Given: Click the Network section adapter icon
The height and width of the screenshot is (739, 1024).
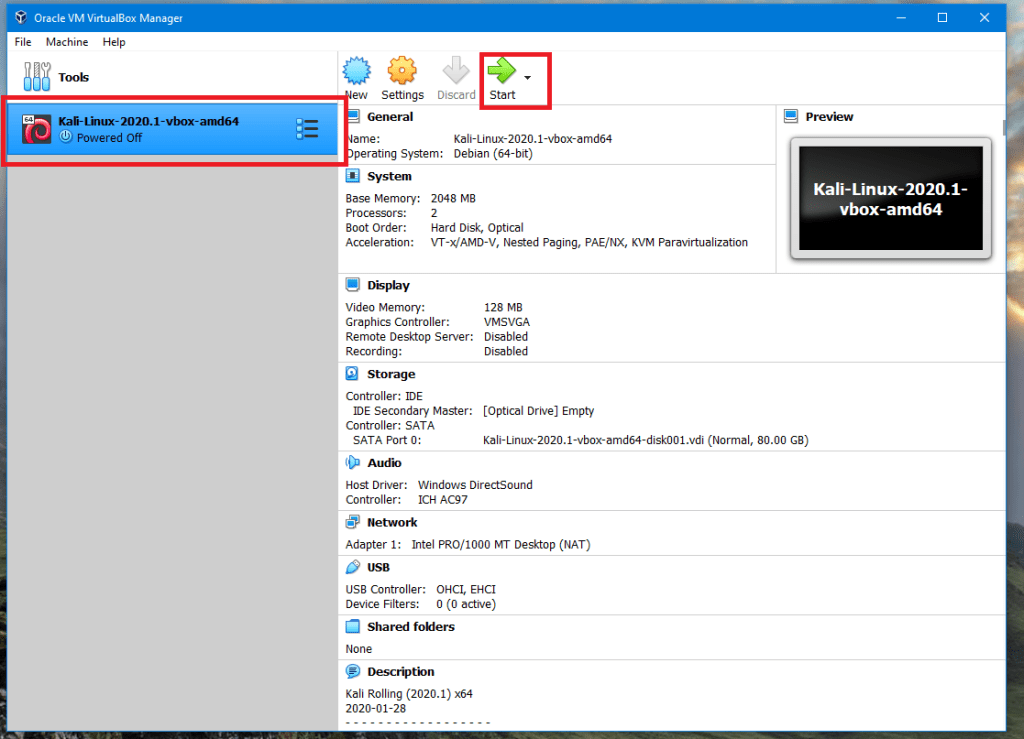Looking at the screenshot, I should tap(352, 522).
